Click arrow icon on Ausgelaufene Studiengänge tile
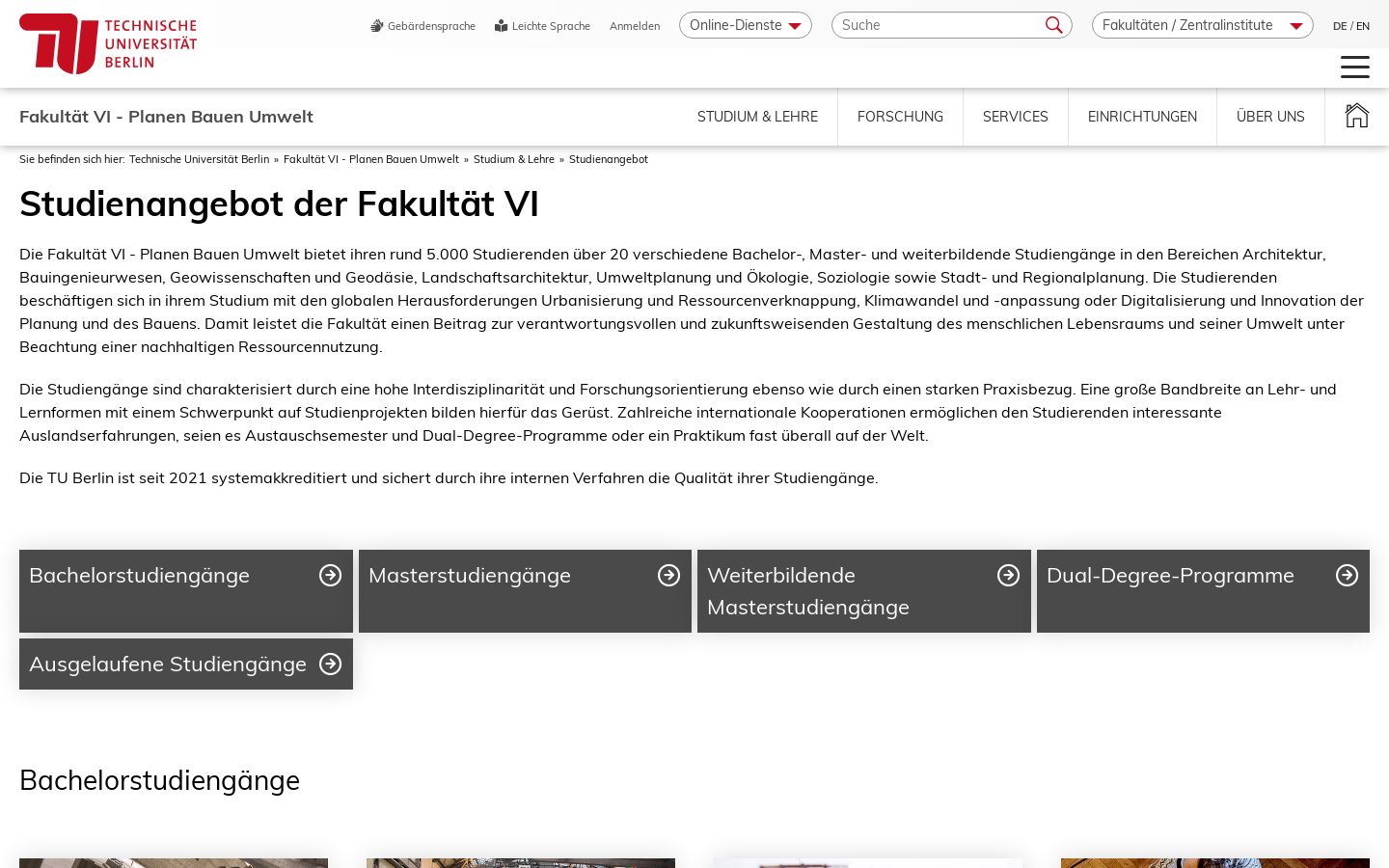This screenshot has height=868, width=1389. tap(330, 664)
